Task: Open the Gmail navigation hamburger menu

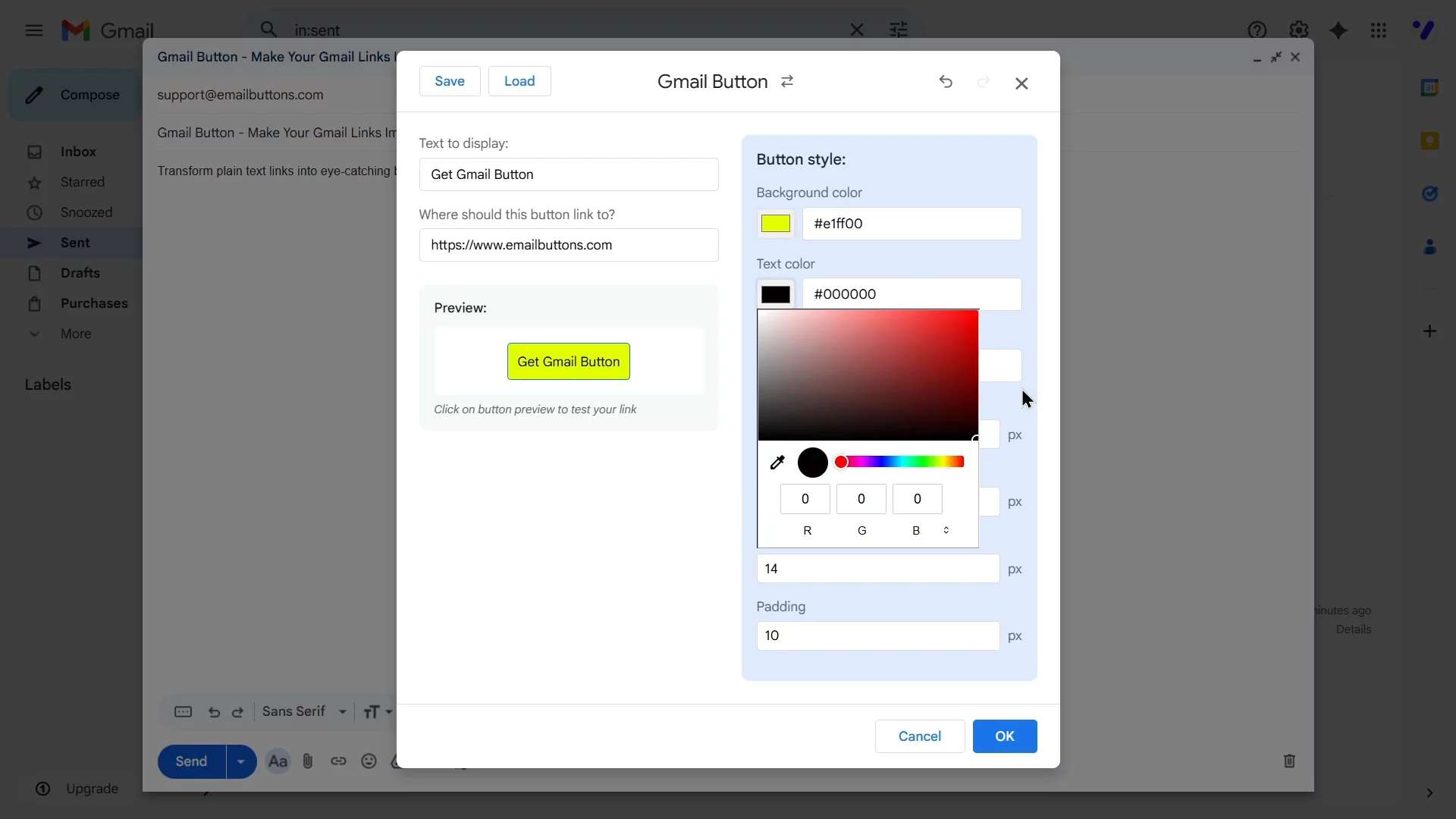Action: [33, 30]
